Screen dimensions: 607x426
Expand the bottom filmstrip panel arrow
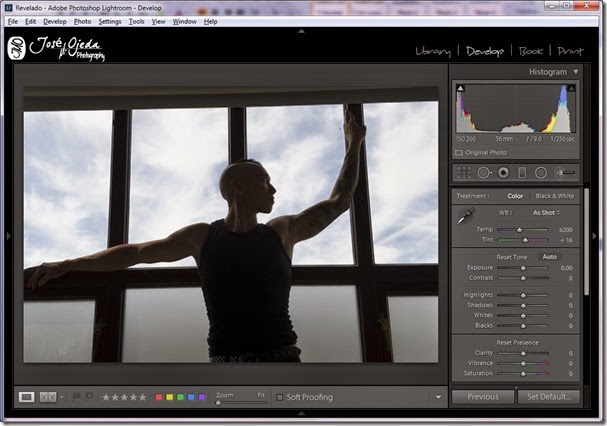click(302, 414)
